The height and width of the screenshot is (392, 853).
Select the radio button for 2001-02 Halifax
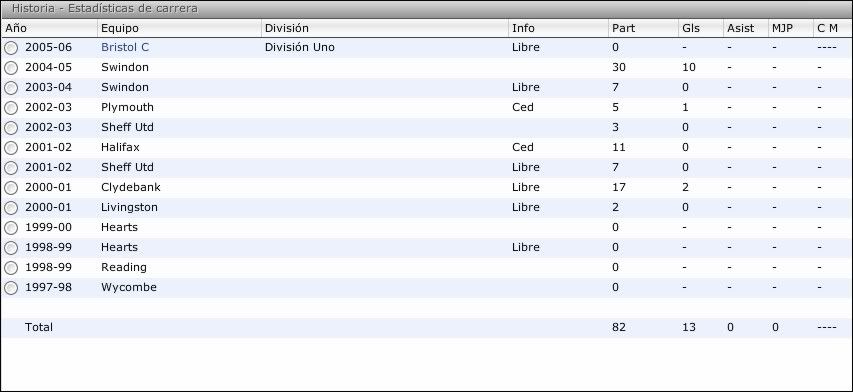pyautogui.click(x=11, y=148)
